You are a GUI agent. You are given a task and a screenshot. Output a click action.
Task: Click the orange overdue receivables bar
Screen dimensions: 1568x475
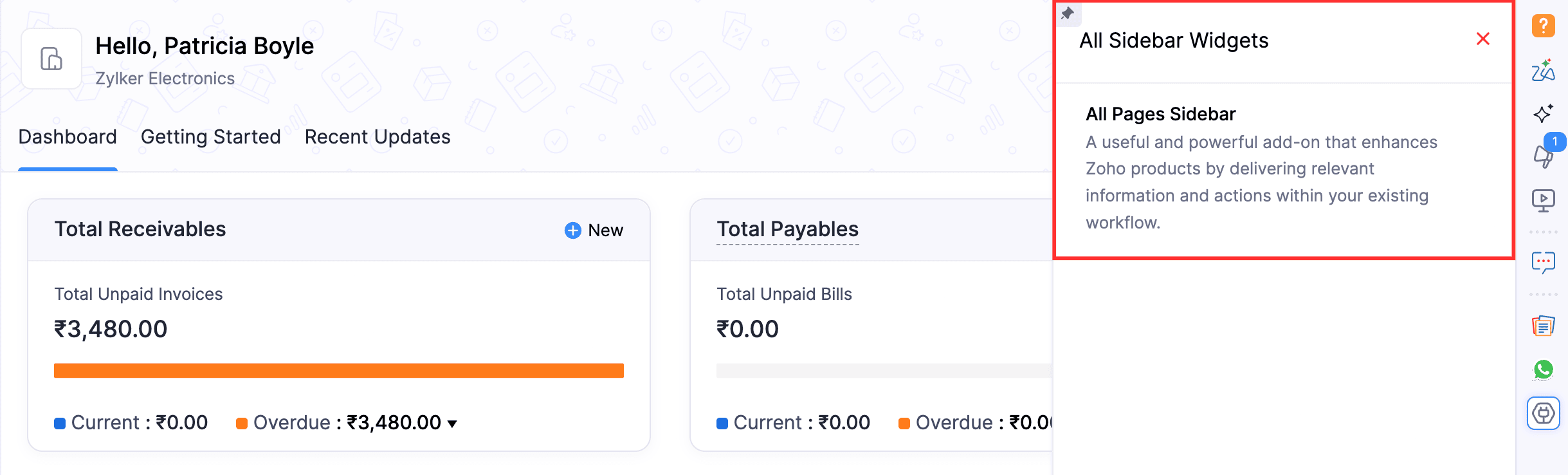338,371
